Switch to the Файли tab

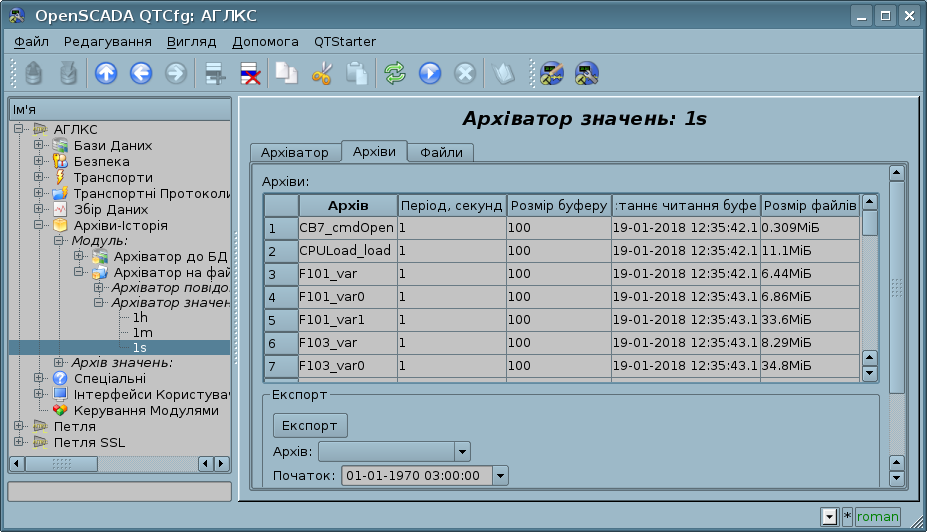[x=441, y=153]
